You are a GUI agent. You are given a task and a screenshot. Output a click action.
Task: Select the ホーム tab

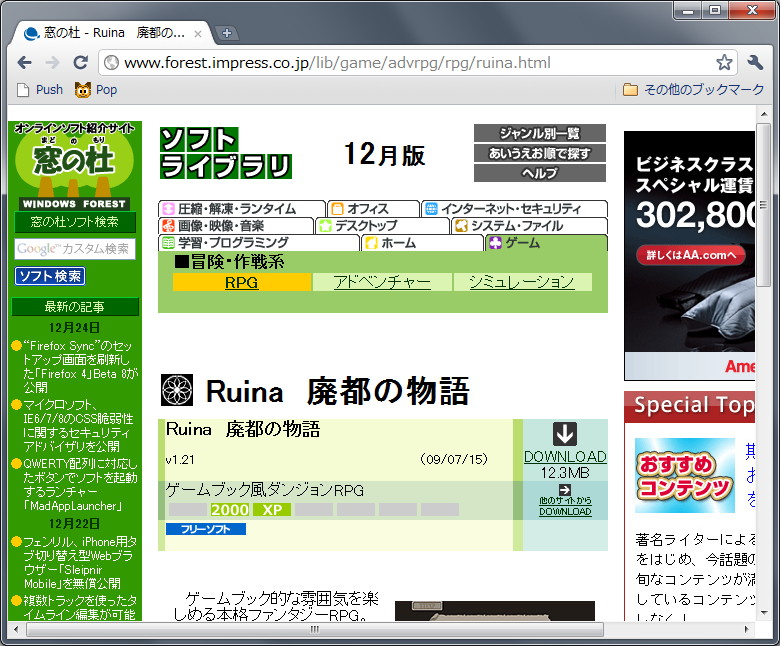coord(422,243)
